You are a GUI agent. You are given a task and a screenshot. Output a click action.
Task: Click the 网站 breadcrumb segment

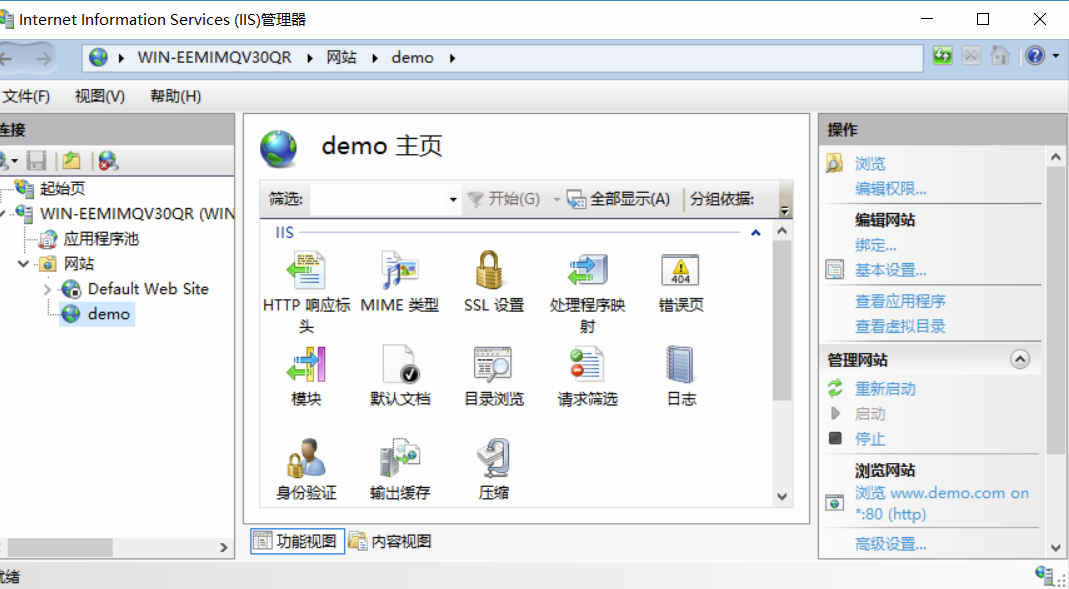(341, 58)
